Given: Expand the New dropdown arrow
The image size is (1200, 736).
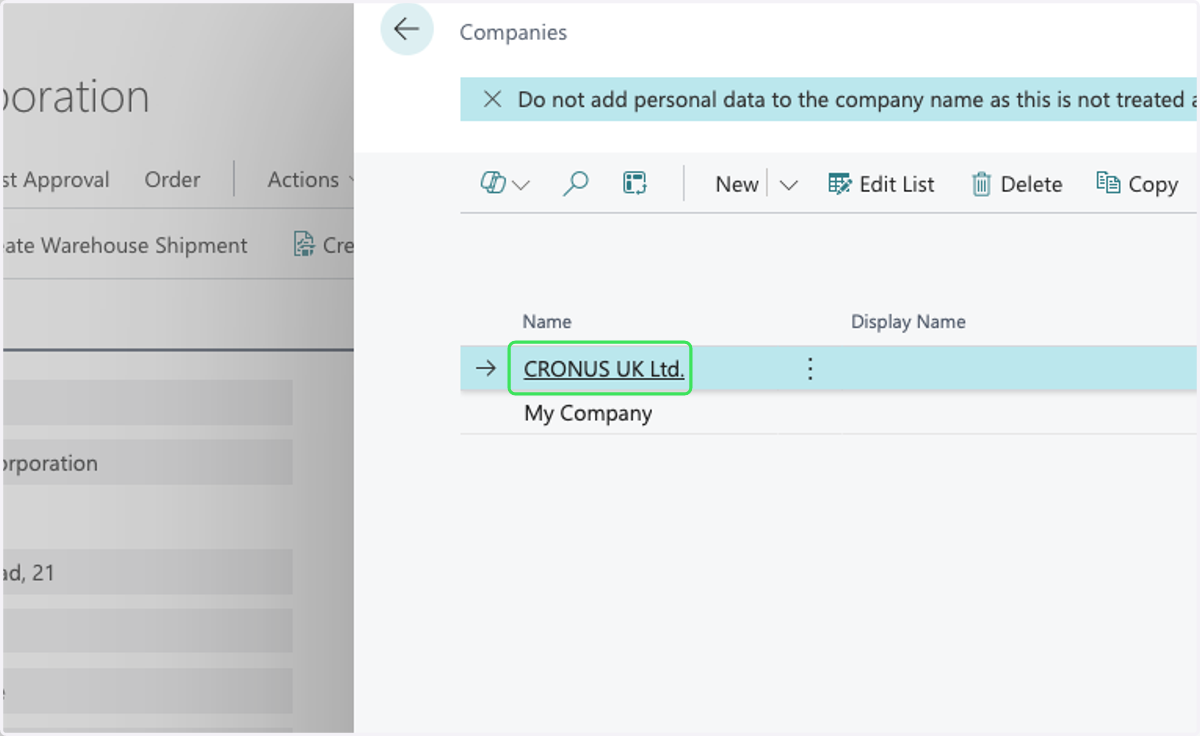Looking at the screenshot, I should pyautogui.click(x=788, y=184).
